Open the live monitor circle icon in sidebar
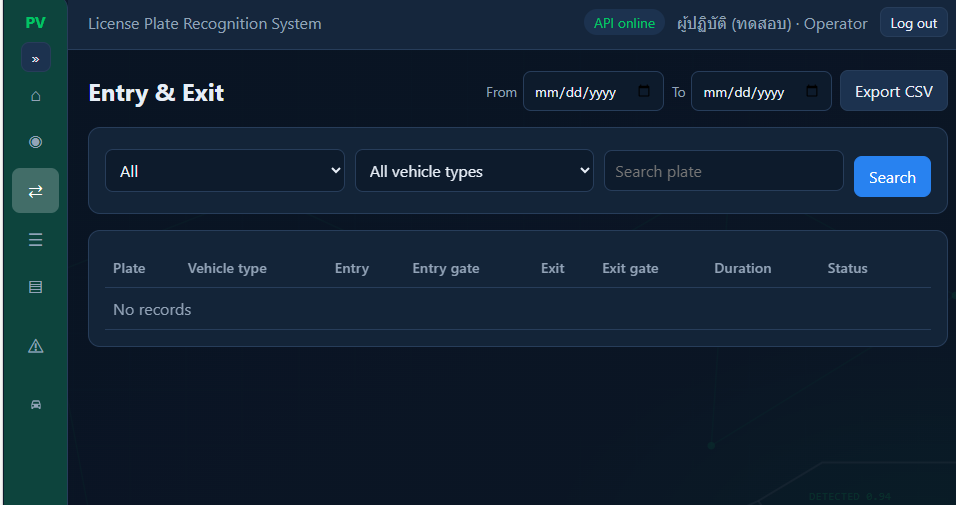The width and height of the screenshot is (956, 505). [x=35, y=142]
